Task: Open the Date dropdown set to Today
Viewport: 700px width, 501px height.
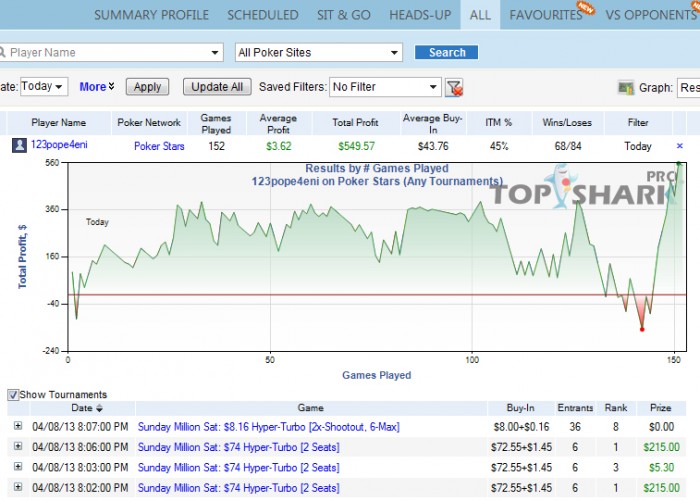Action: click(43, 86)
